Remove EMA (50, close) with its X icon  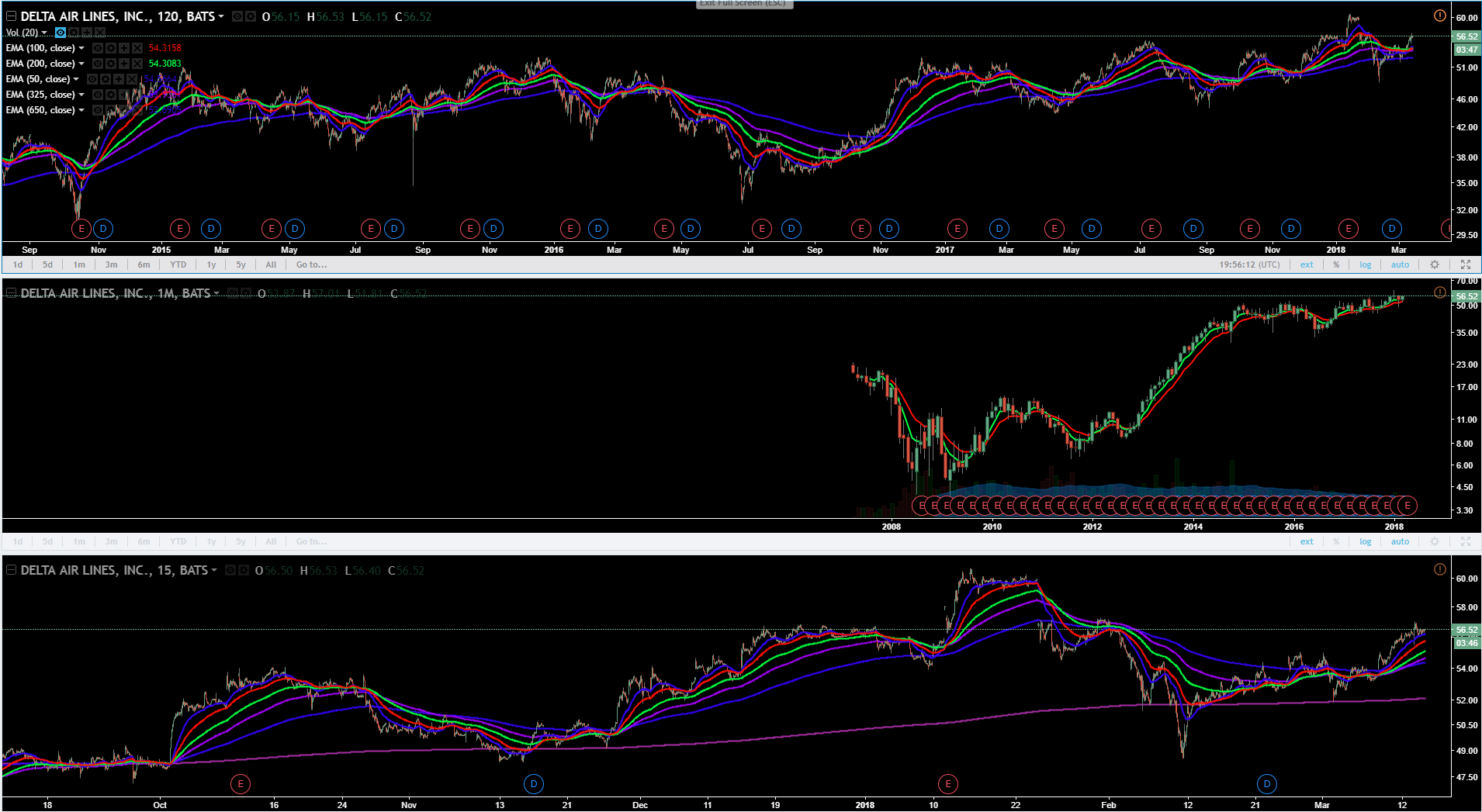[x=132, y=79]
